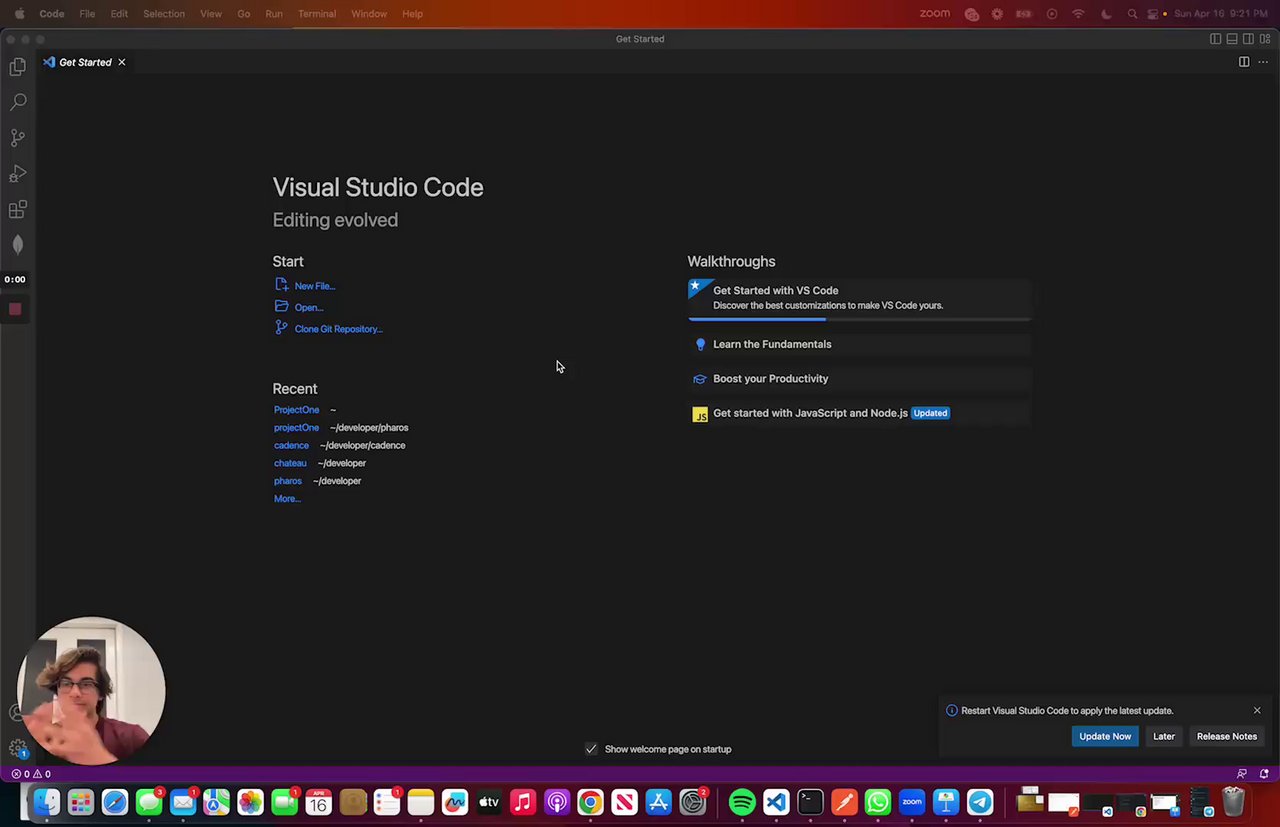Viewport: 1280px width, 827px height.
Task: Open the Go menu
Action: click(244, 14)
